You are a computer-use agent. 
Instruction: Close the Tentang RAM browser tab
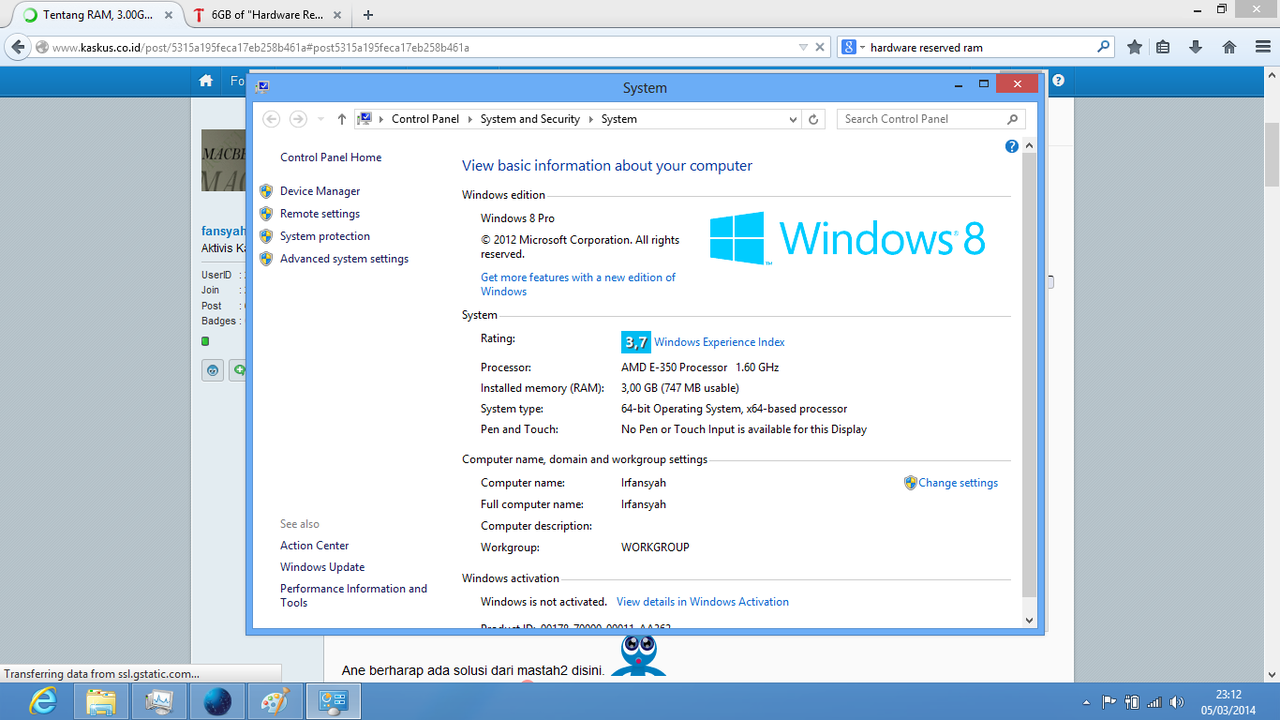168,15
